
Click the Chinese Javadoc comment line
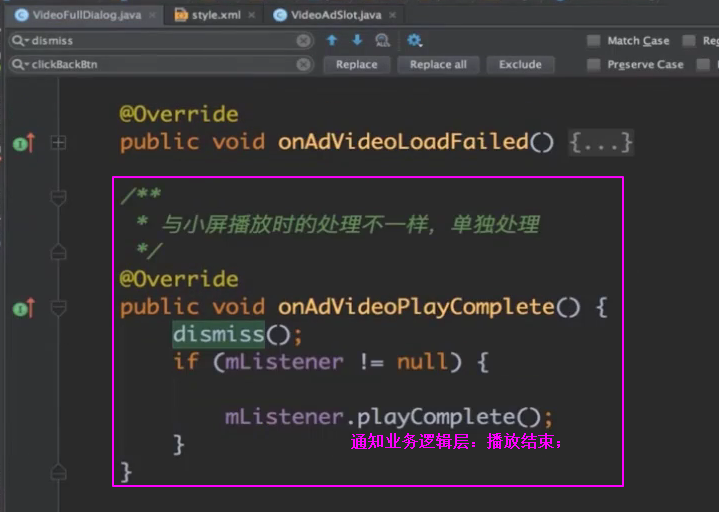pyautogui.click(x=338, y=224)
